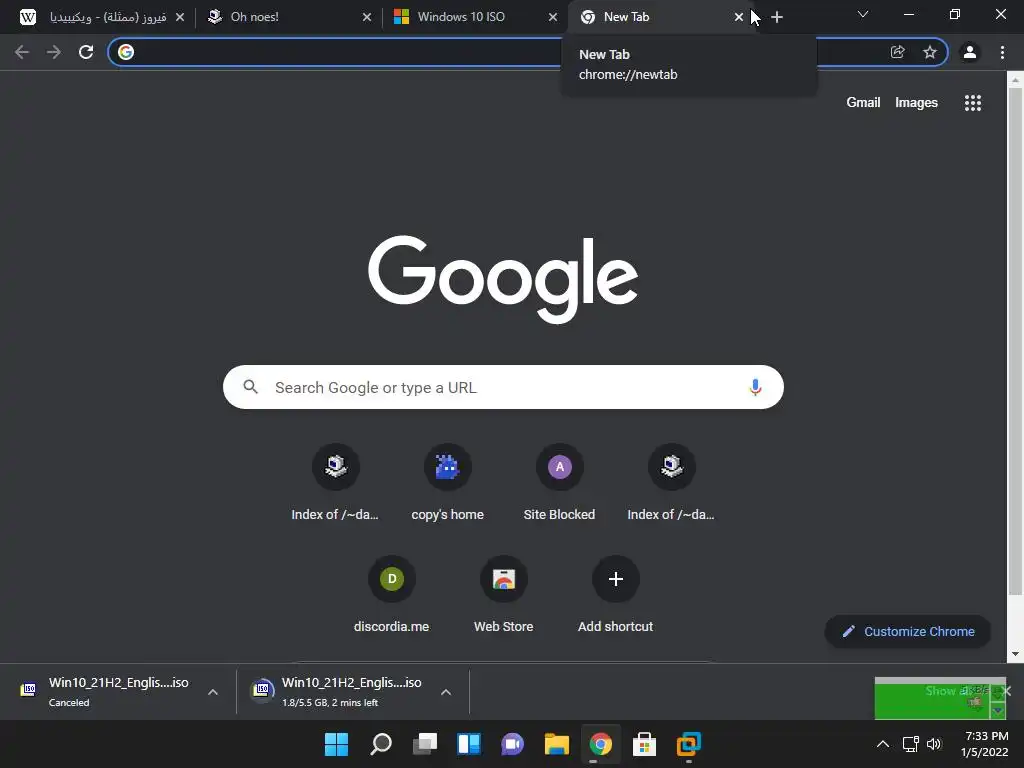Open the discordia.me shortcut
This screenshot has height=768, width=1024.
[x=391, y=595]
